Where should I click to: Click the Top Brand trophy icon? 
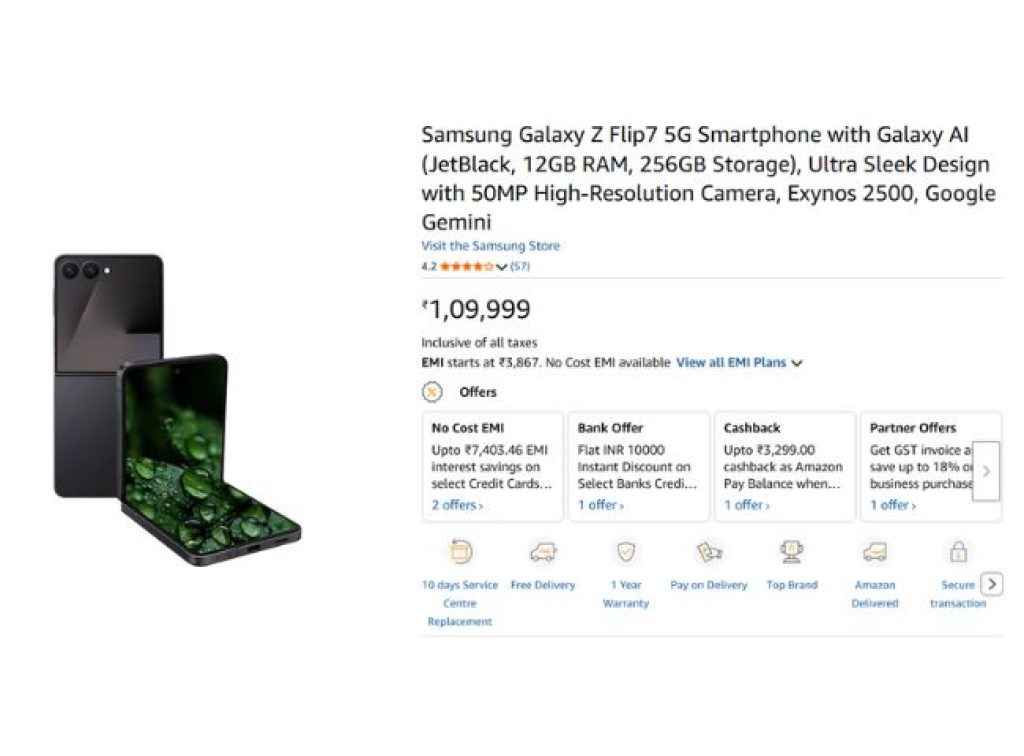click(x=791, y=551)
